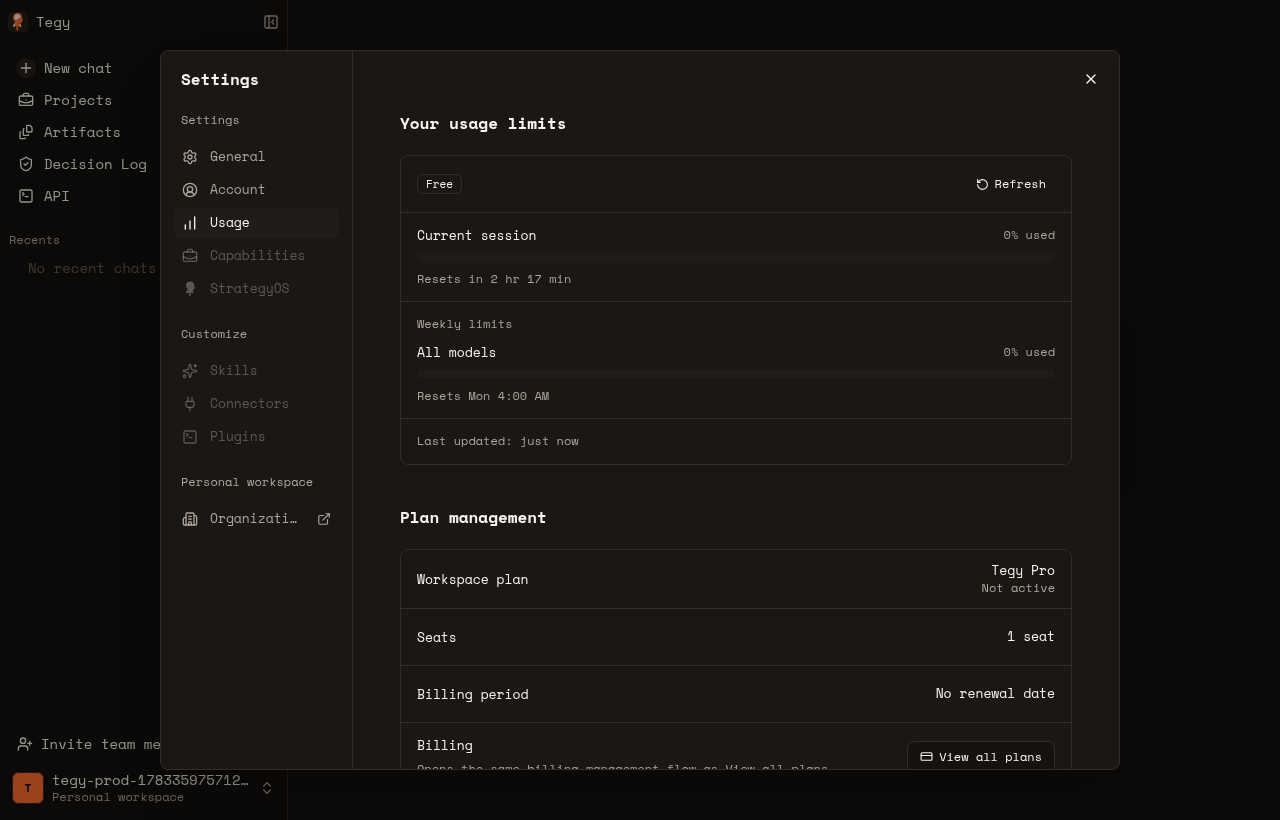Click the General gear icon
Screen dimensions: 1280x820
[190, 157]
